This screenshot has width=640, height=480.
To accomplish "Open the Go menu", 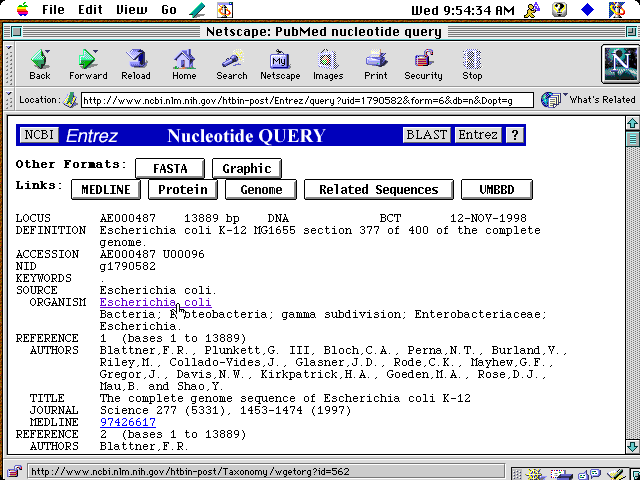I will 169,10.
